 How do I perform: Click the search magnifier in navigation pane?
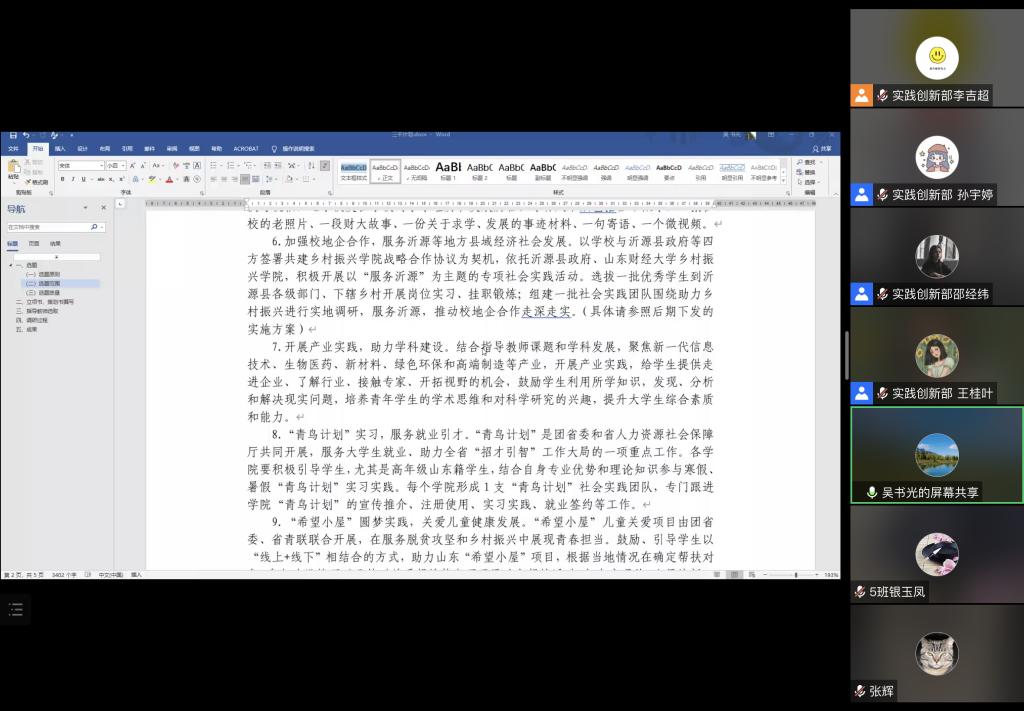pos(93,227)
